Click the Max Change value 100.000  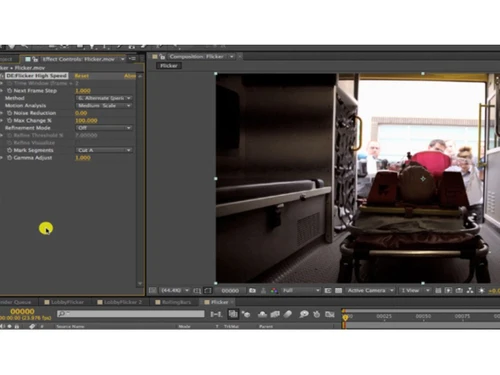[86, 120]
